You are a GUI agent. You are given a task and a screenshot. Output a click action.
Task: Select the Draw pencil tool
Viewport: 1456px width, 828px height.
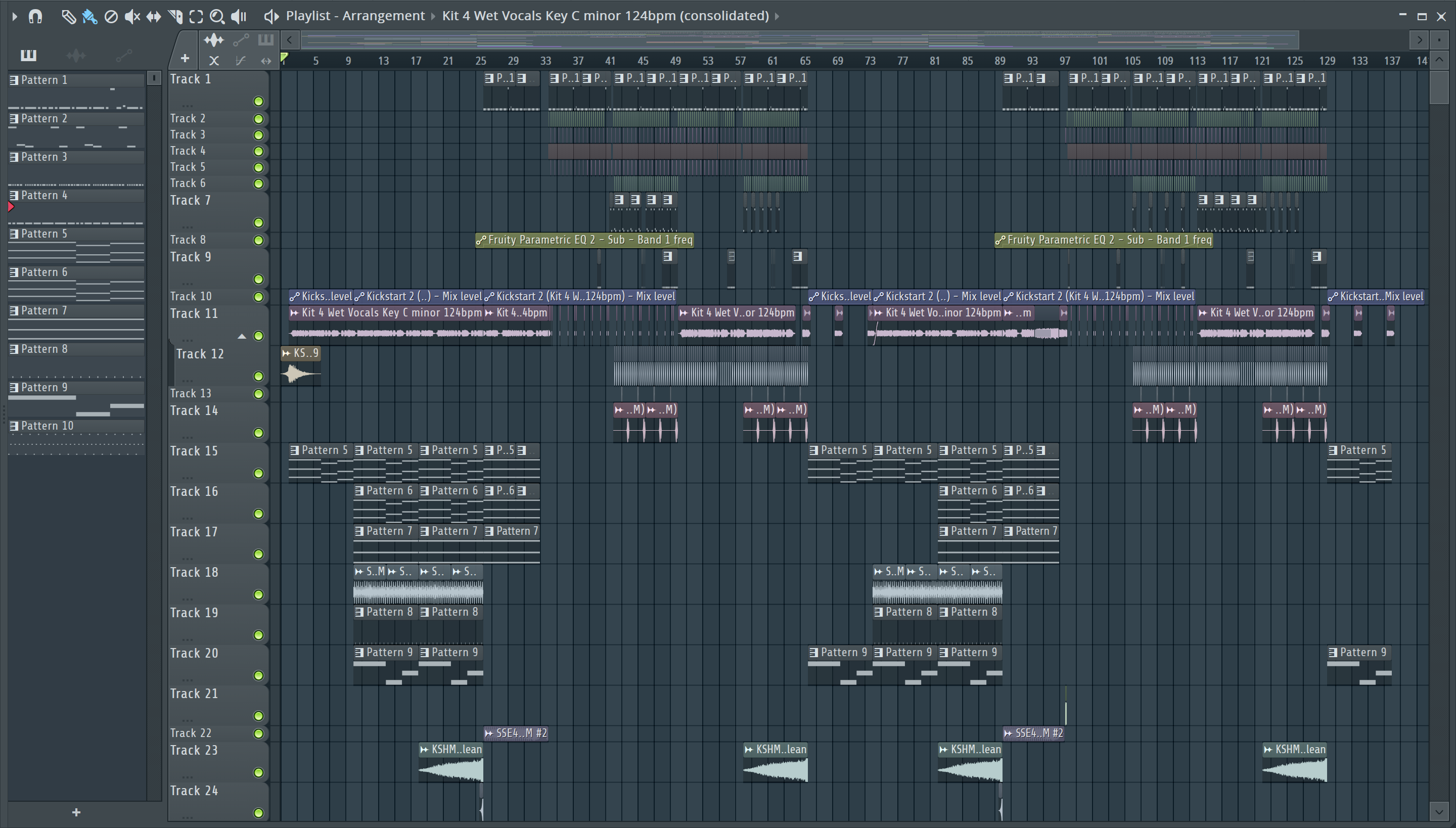coord(68,17)
